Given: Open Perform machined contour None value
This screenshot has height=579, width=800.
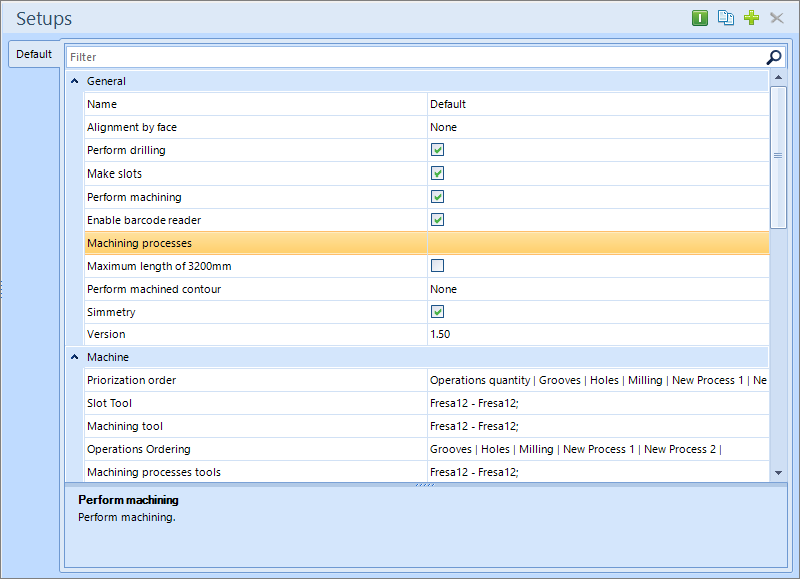Looking at the screenshot, I should coord(598,289).
